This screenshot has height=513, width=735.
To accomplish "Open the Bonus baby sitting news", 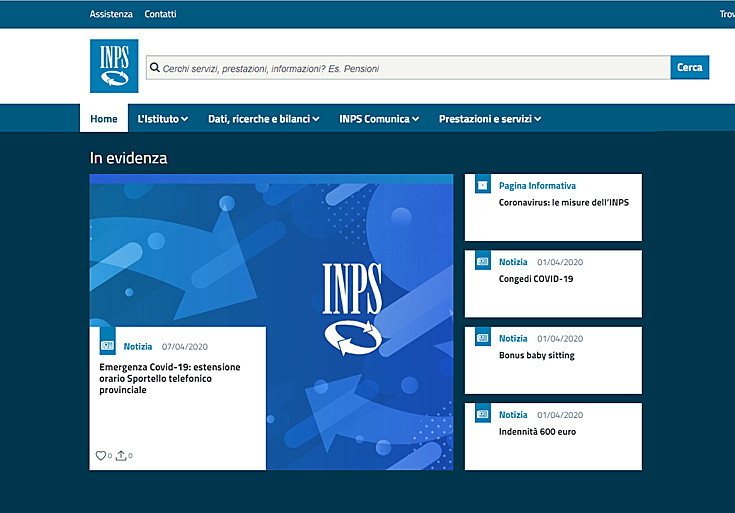I will [536, 355].
